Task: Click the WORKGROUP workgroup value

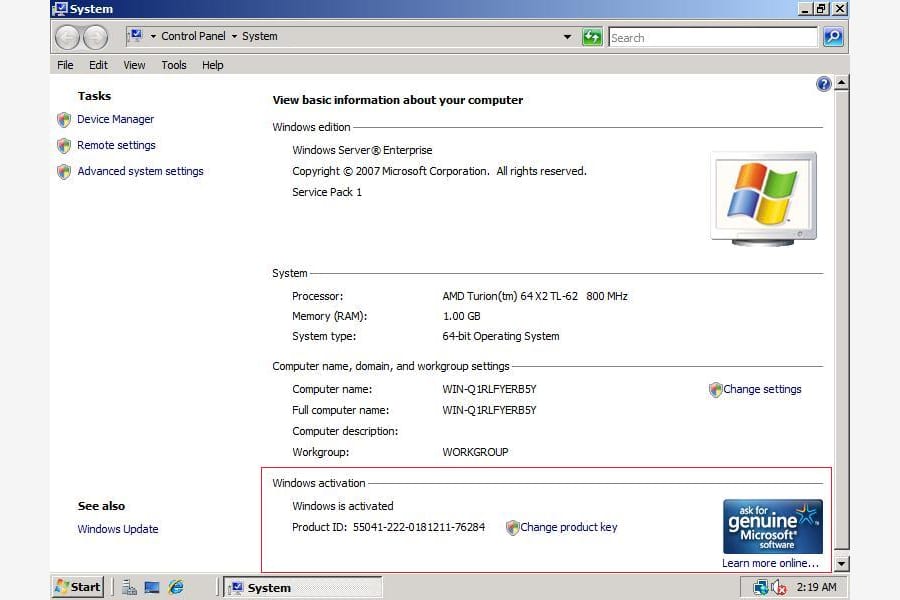Action: coord(475,452)
